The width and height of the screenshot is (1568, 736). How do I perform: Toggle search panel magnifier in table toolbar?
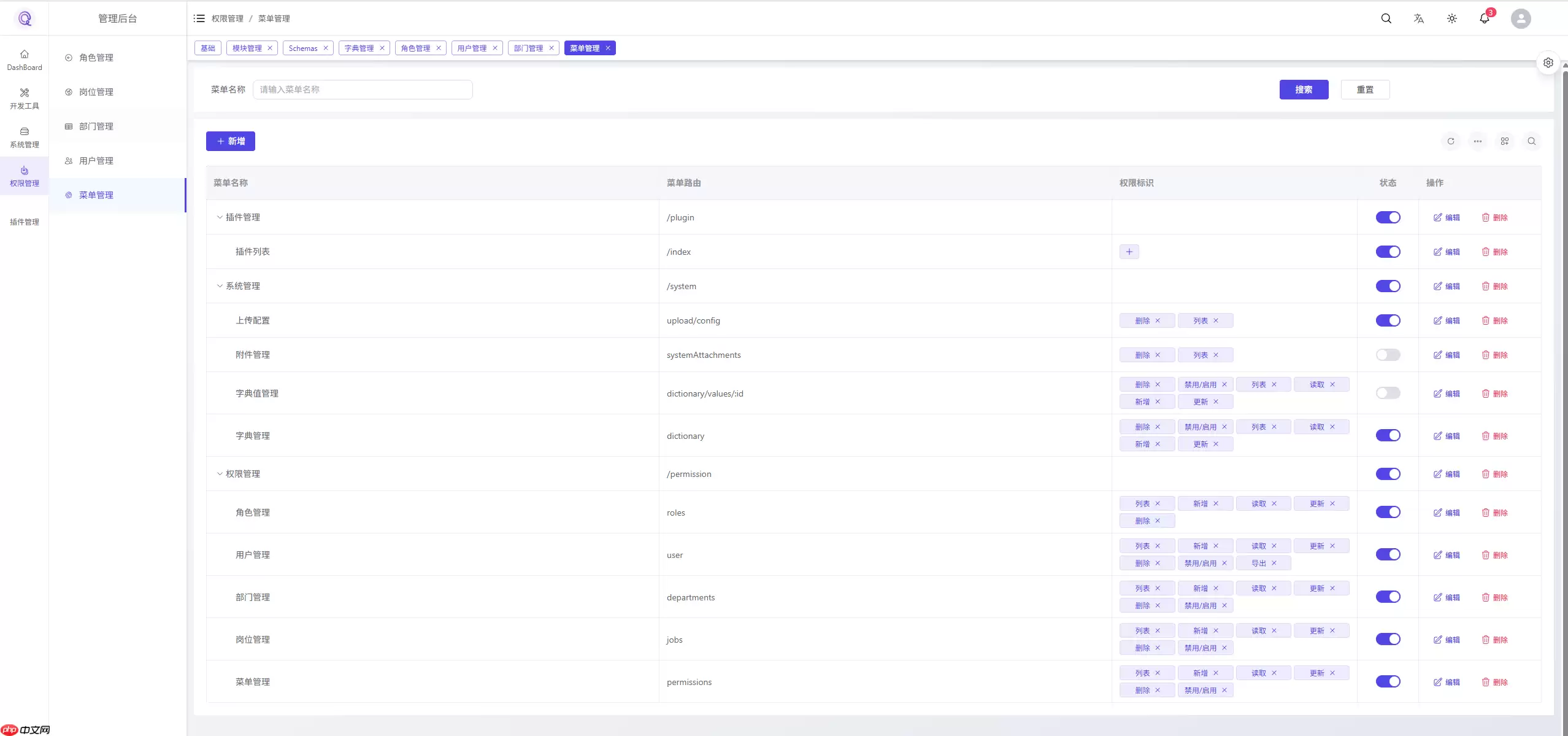click(1532, 141)
